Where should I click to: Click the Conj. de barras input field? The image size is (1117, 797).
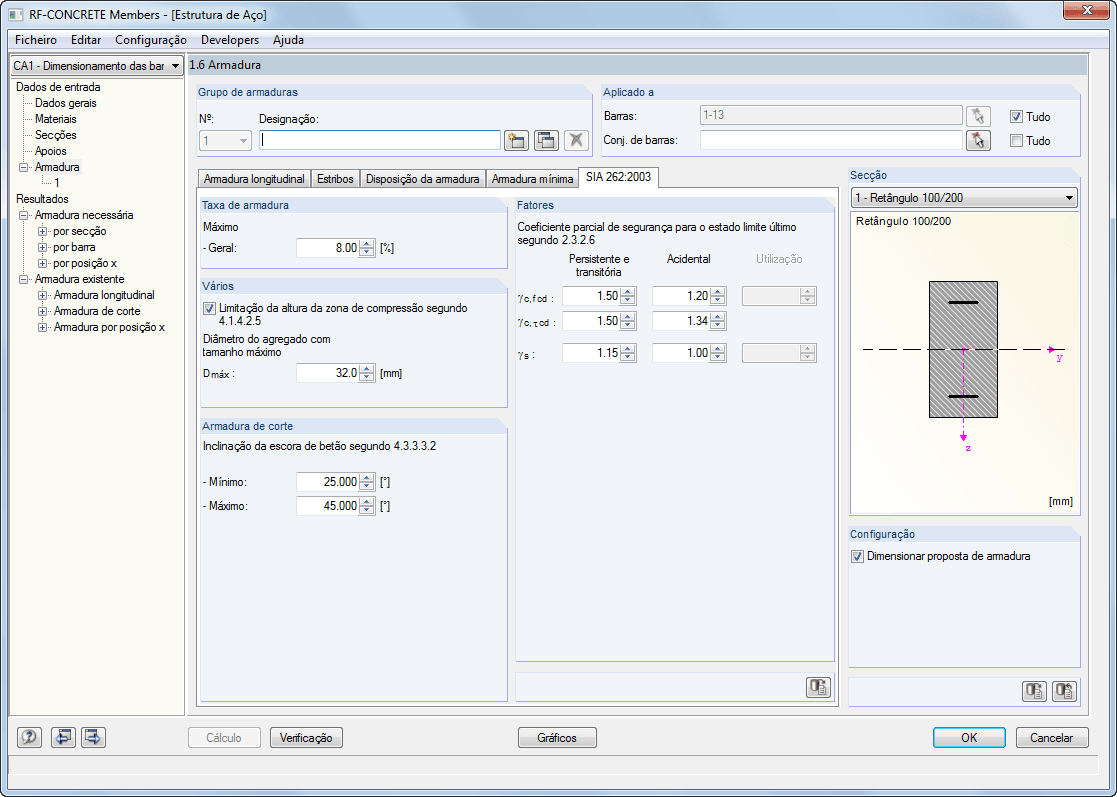coord(831,140)
